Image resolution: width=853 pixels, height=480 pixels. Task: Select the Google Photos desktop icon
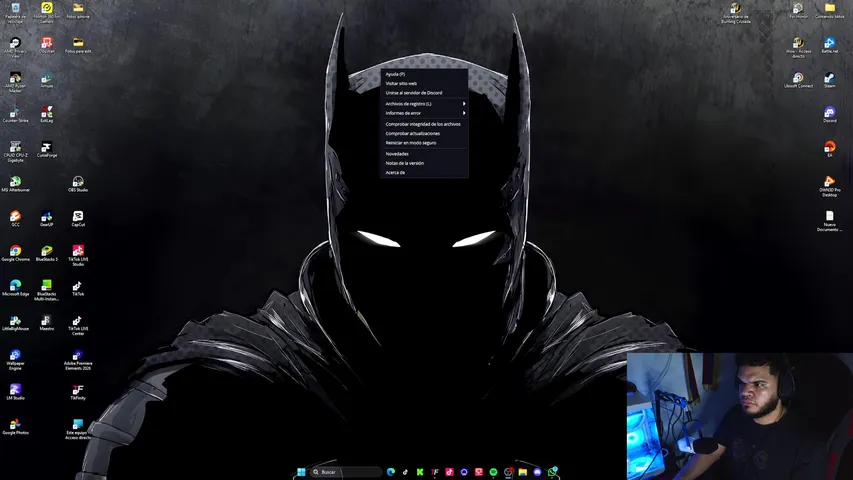point(15,427)
